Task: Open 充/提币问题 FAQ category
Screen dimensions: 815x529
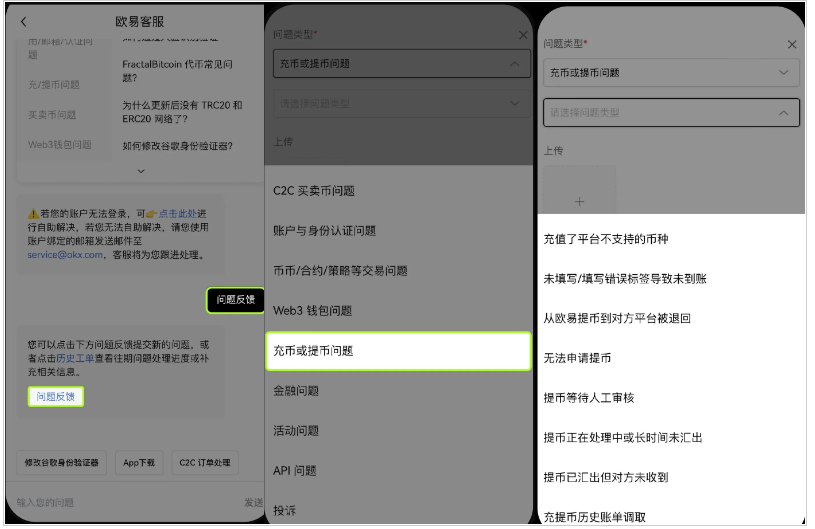Action: click(54, 85)
